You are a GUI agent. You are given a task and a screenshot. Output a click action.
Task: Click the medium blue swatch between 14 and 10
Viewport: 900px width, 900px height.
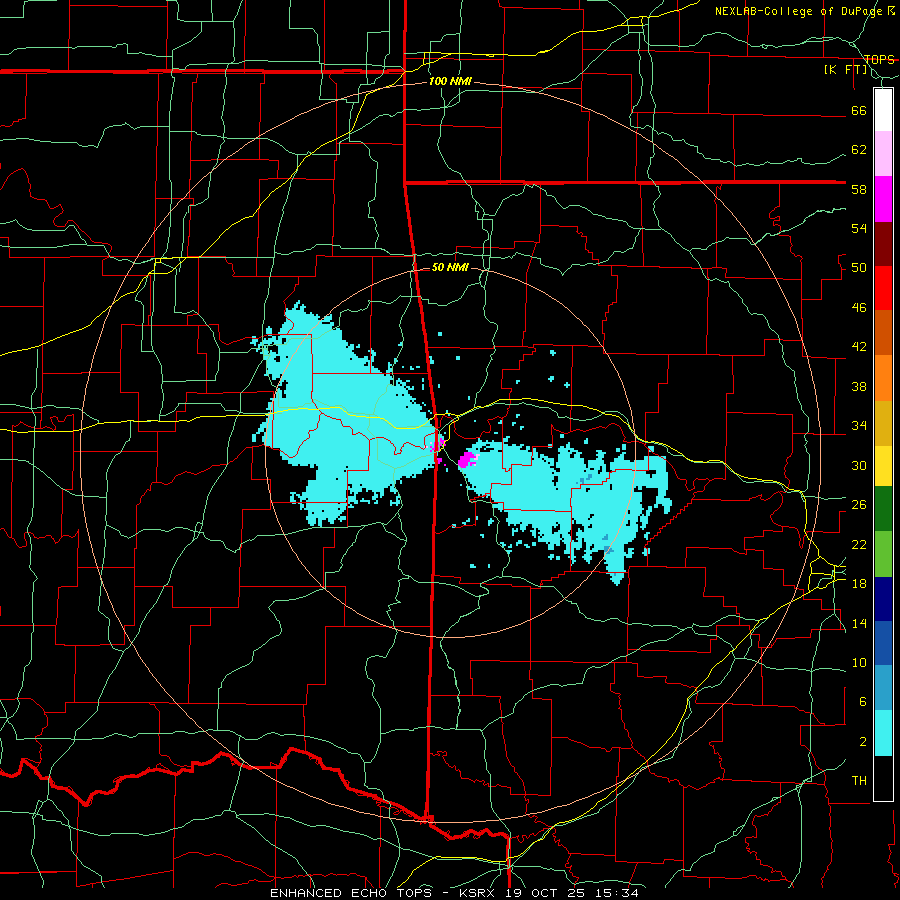coord(883,643)
